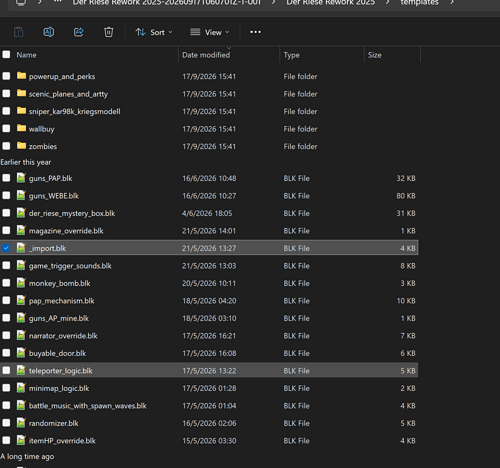The height and width of the screenshot is (468, 500).
Task: Expand the chevron after templates in breadcrumb
Action: point(452,3)
